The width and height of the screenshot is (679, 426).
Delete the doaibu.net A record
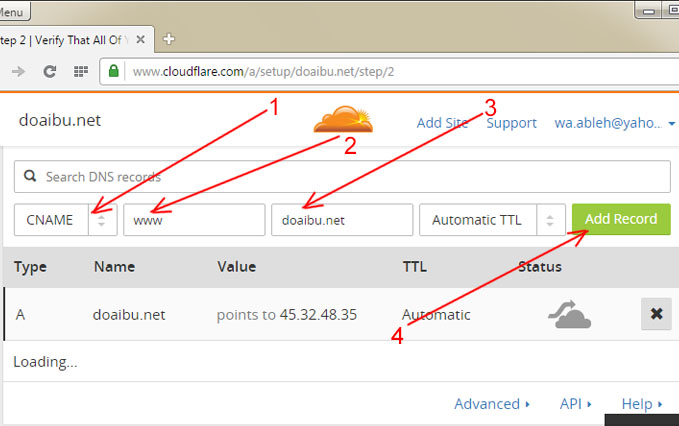coord(656,314)
